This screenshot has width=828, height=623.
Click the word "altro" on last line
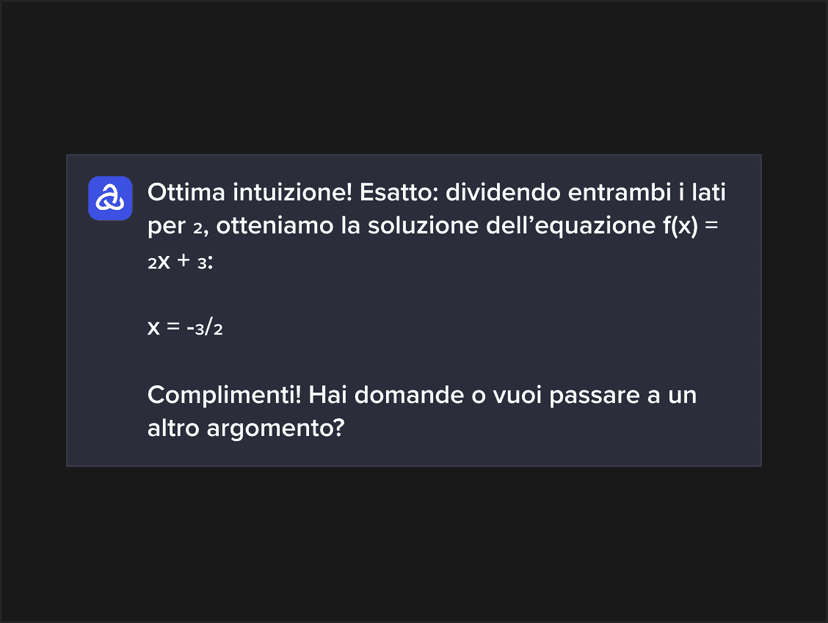point(173,428)
